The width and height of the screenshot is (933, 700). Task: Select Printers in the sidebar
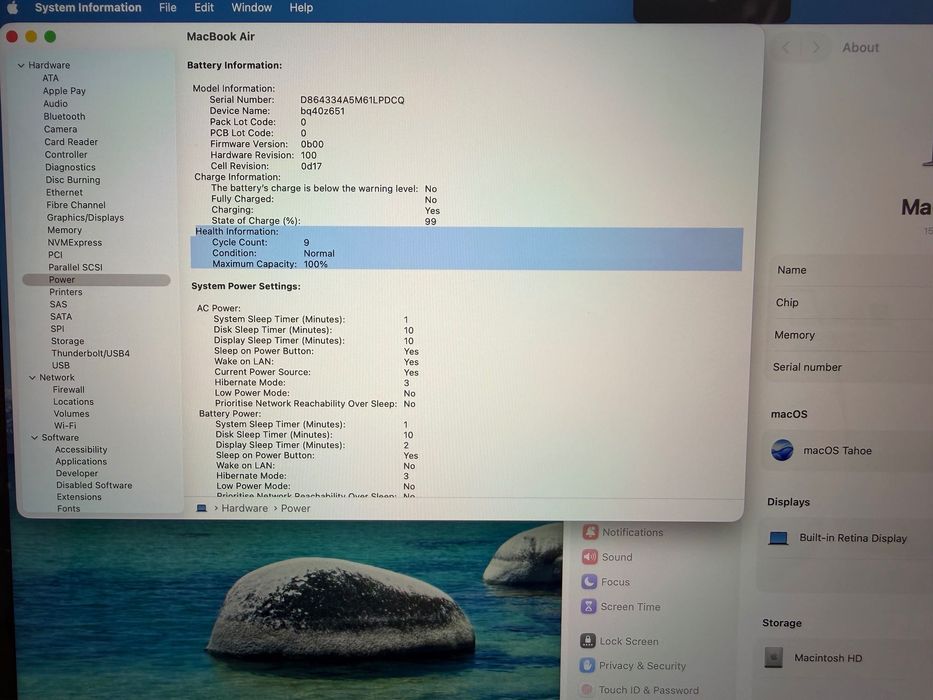(x=65, y=292)
